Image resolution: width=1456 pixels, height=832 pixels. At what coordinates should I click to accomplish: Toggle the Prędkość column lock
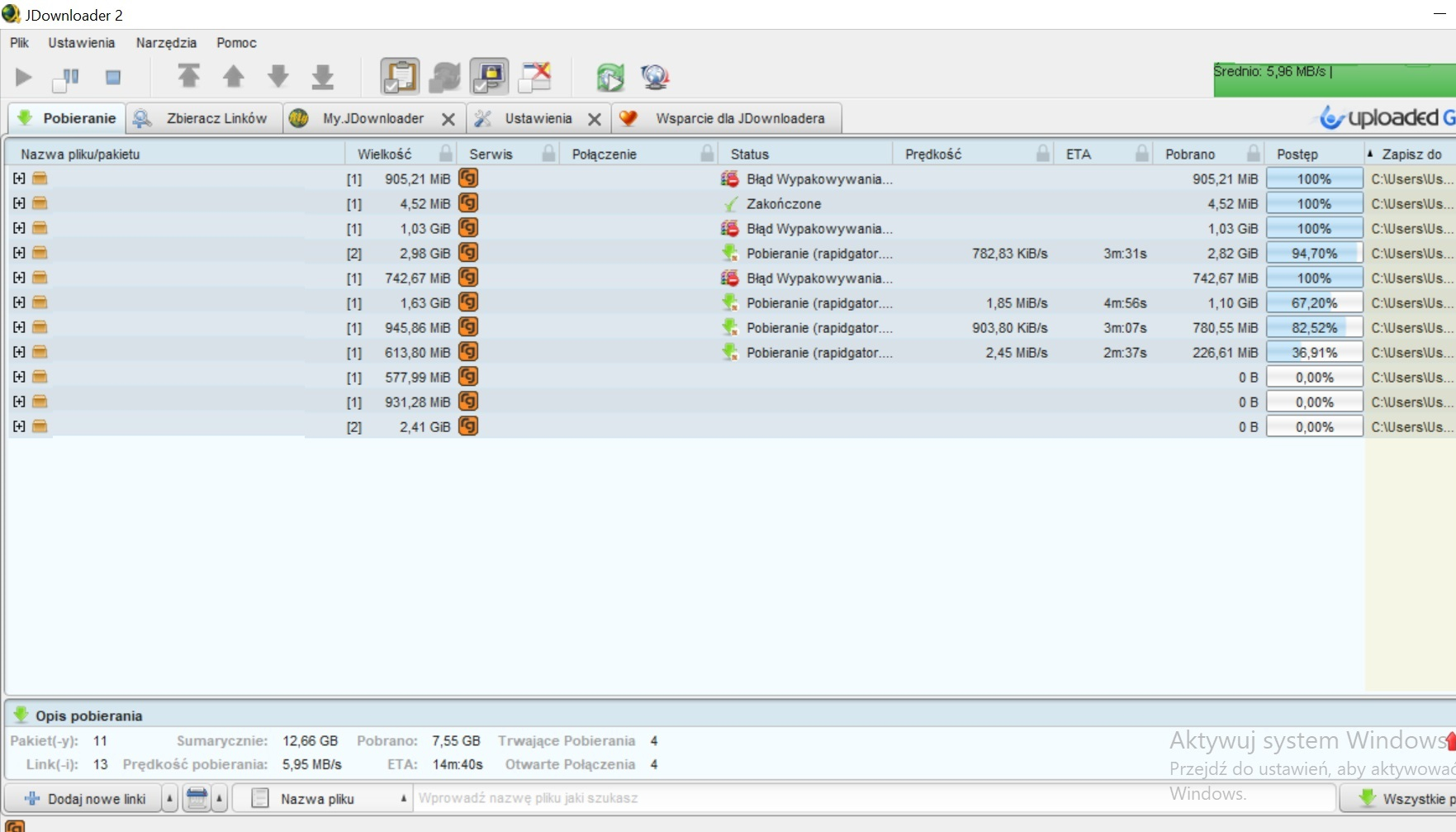1043,153
